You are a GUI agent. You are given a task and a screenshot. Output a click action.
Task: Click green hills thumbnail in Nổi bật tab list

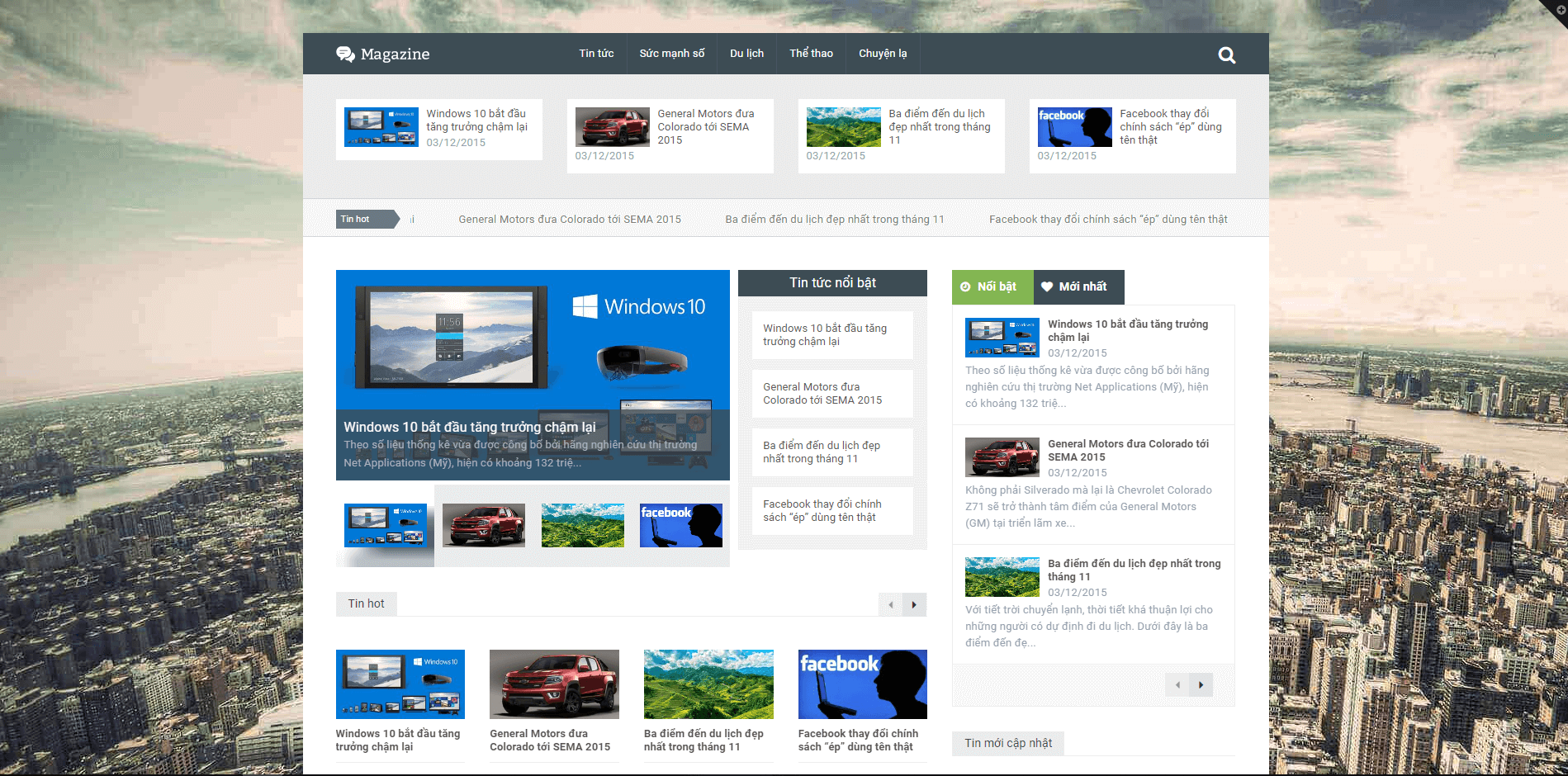point(1002,577)
